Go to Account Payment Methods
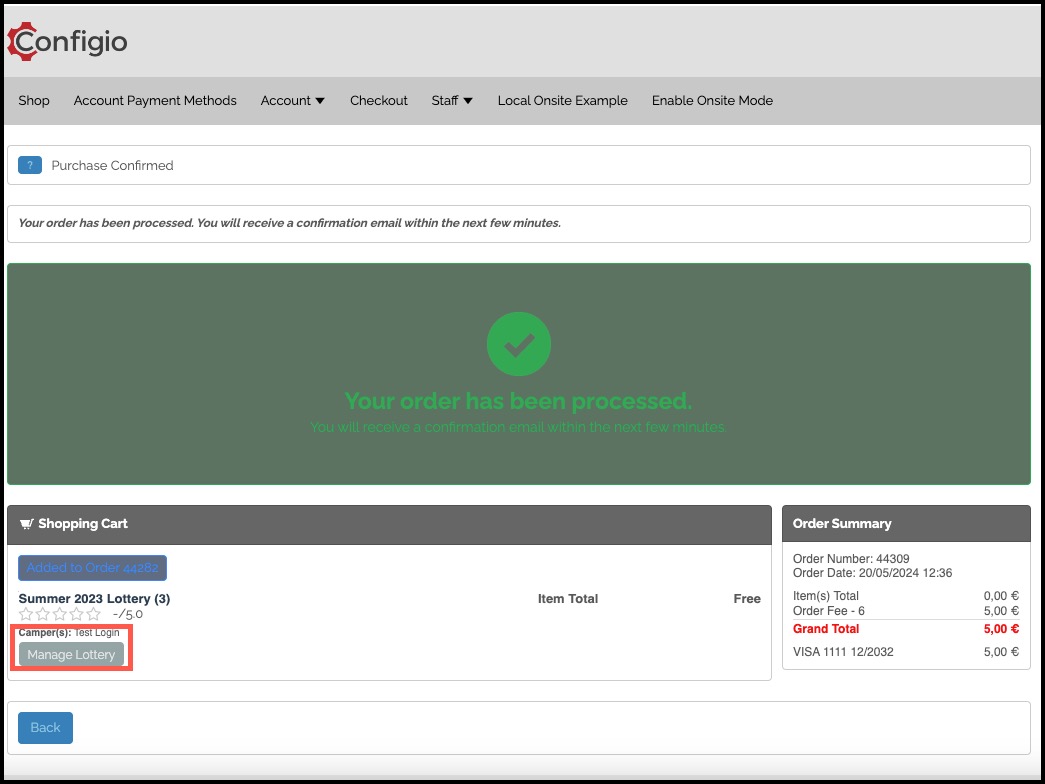 click(x=155, y=101)
